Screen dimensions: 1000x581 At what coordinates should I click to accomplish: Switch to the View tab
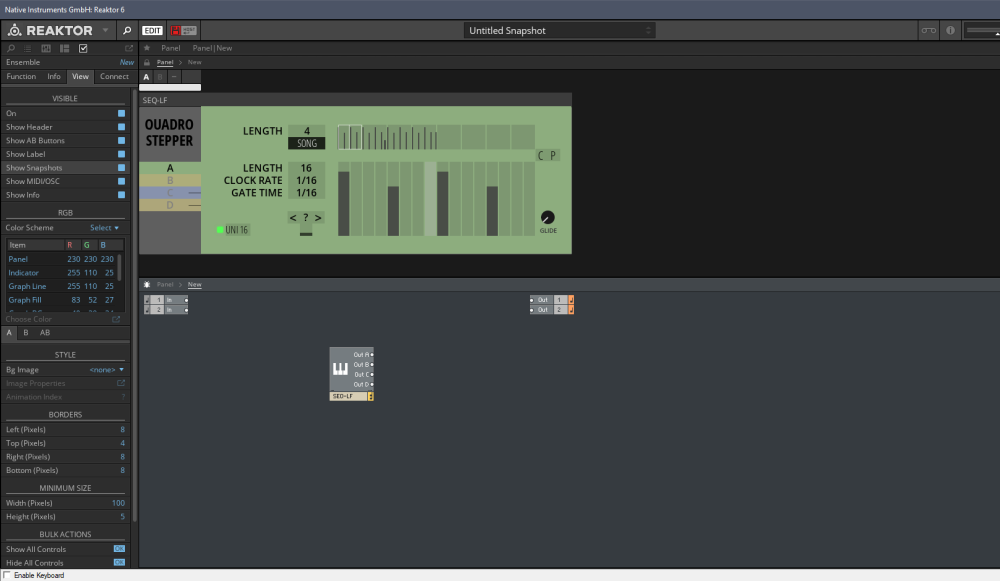(80, 77)
